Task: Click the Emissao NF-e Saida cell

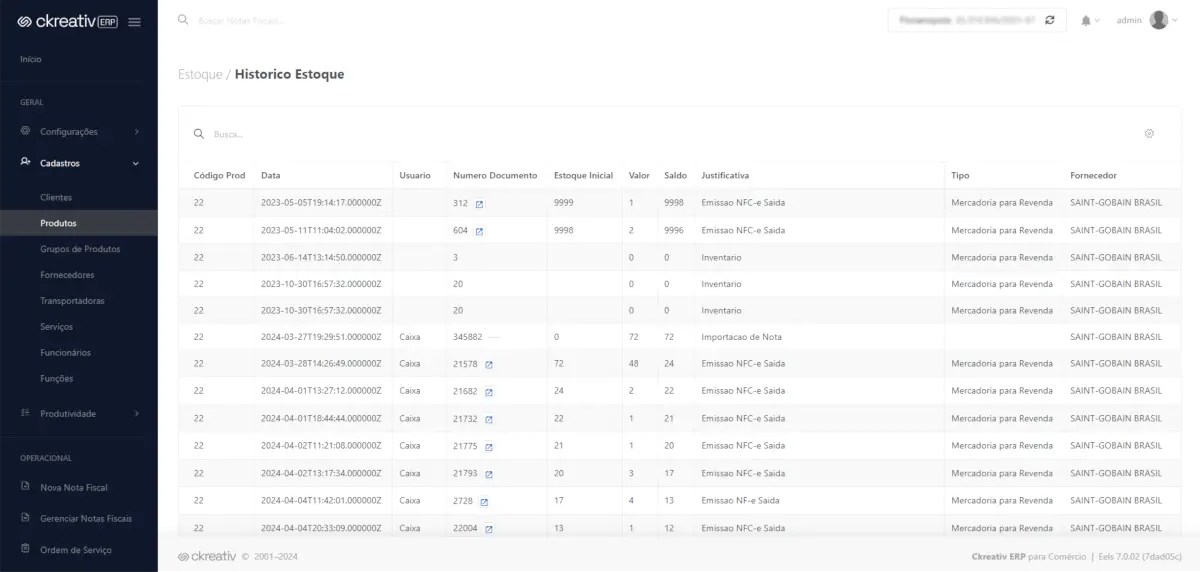Action: click(x=740, y=500)
